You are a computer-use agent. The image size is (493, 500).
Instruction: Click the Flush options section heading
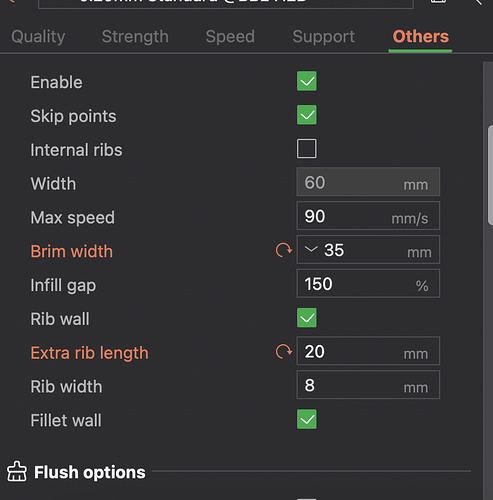[89, 472]
